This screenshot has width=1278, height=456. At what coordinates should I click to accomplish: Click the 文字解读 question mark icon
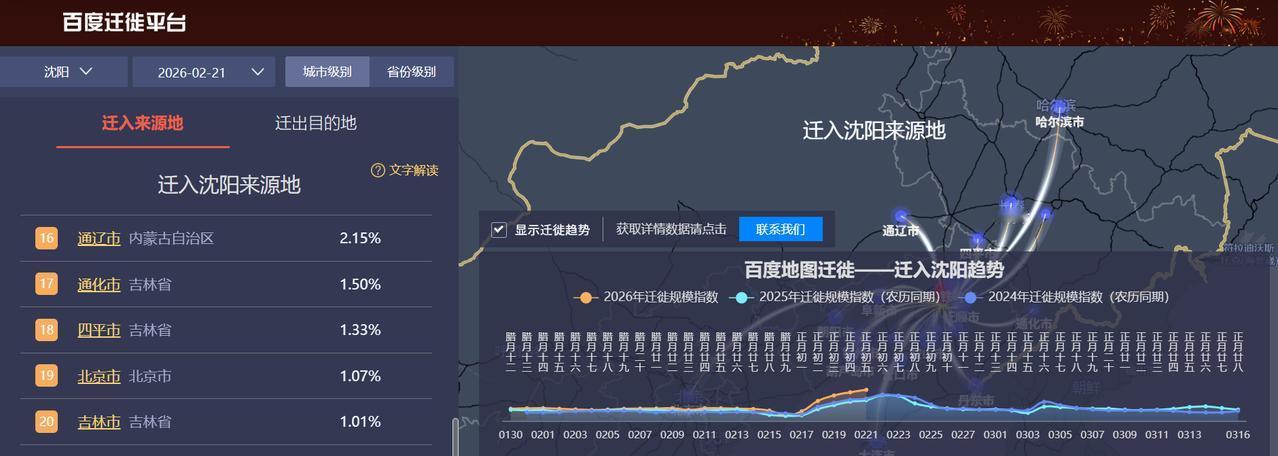click(377, 170)
